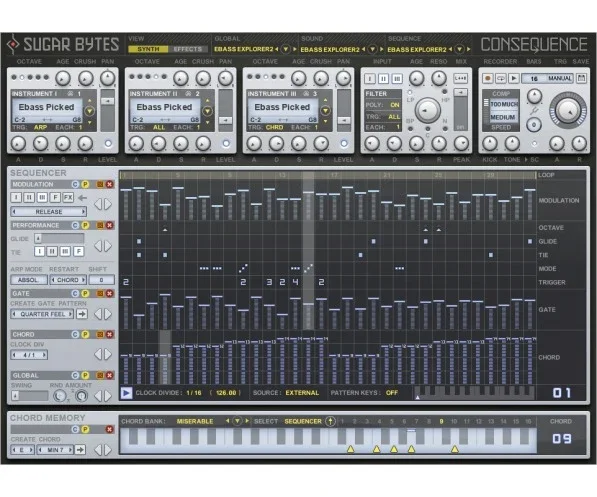The image size is (597, 497).
Task: Open the Global preset dropdown menu
Action: tap(286, 49)
